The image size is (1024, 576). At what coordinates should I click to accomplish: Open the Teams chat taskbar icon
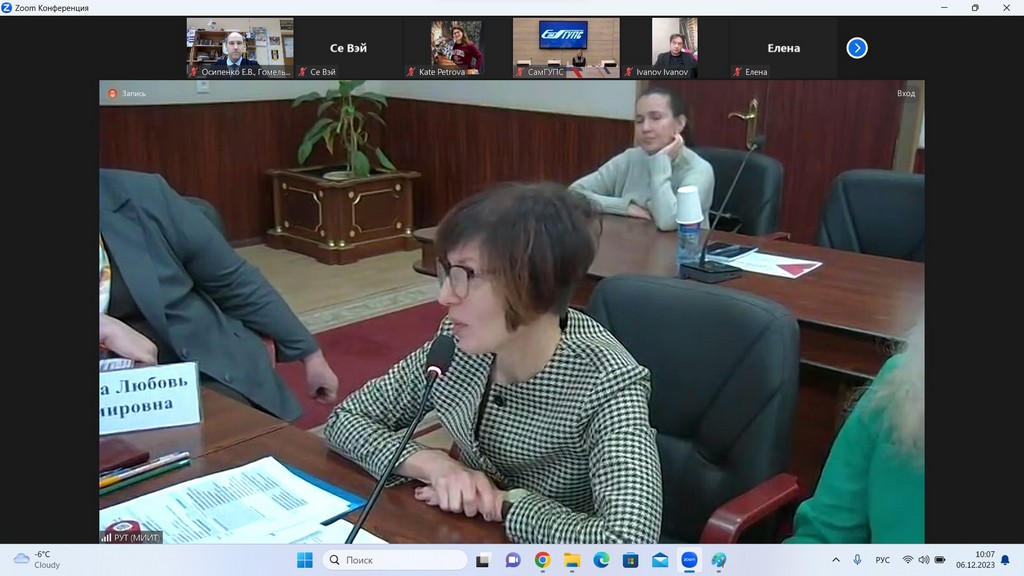[513, 560]
